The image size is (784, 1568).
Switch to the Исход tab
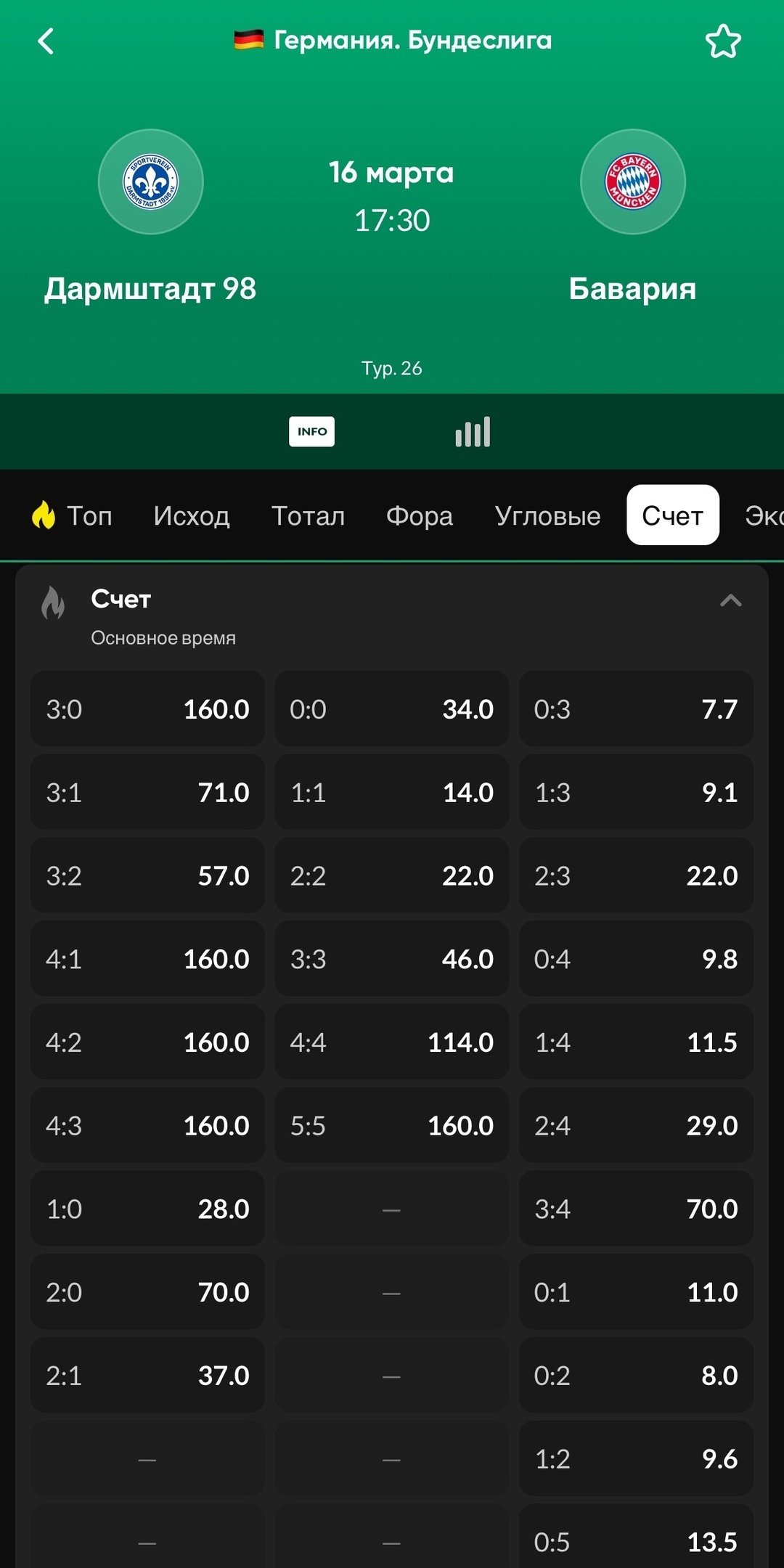click(192, 515)
